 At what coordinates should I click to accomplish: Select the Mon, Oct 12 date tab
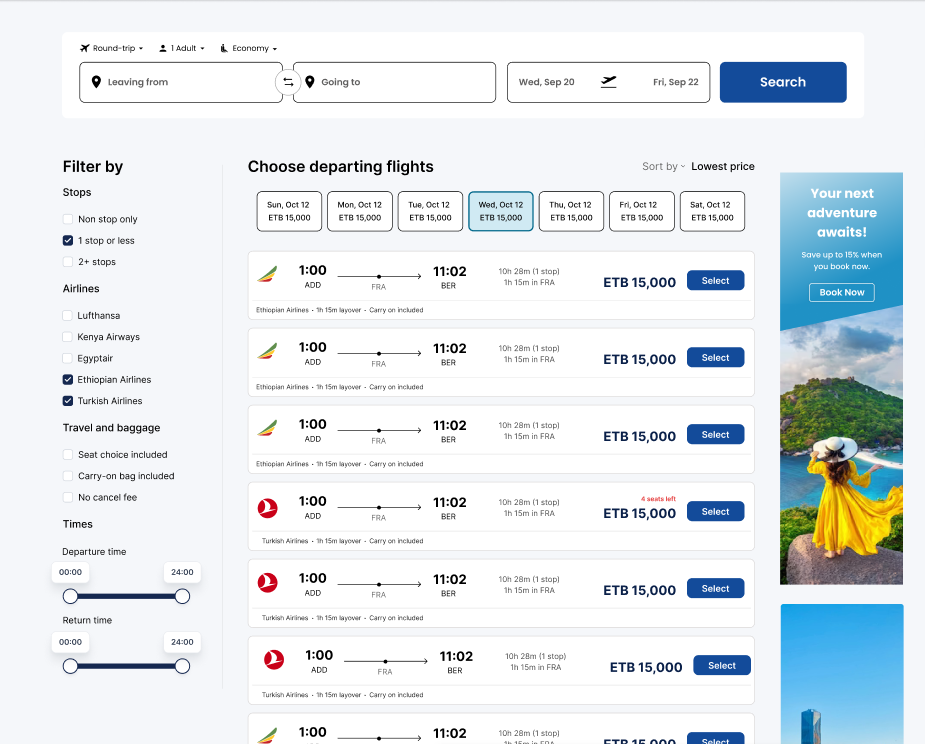(x=360, y=211)
